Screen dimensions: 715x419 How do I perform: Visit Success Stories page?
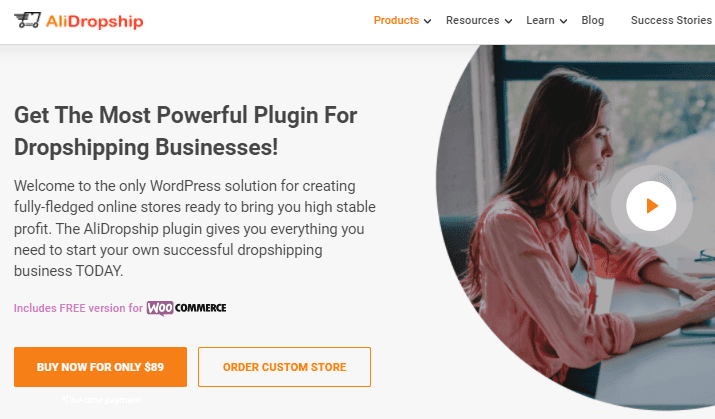[671, 21]
